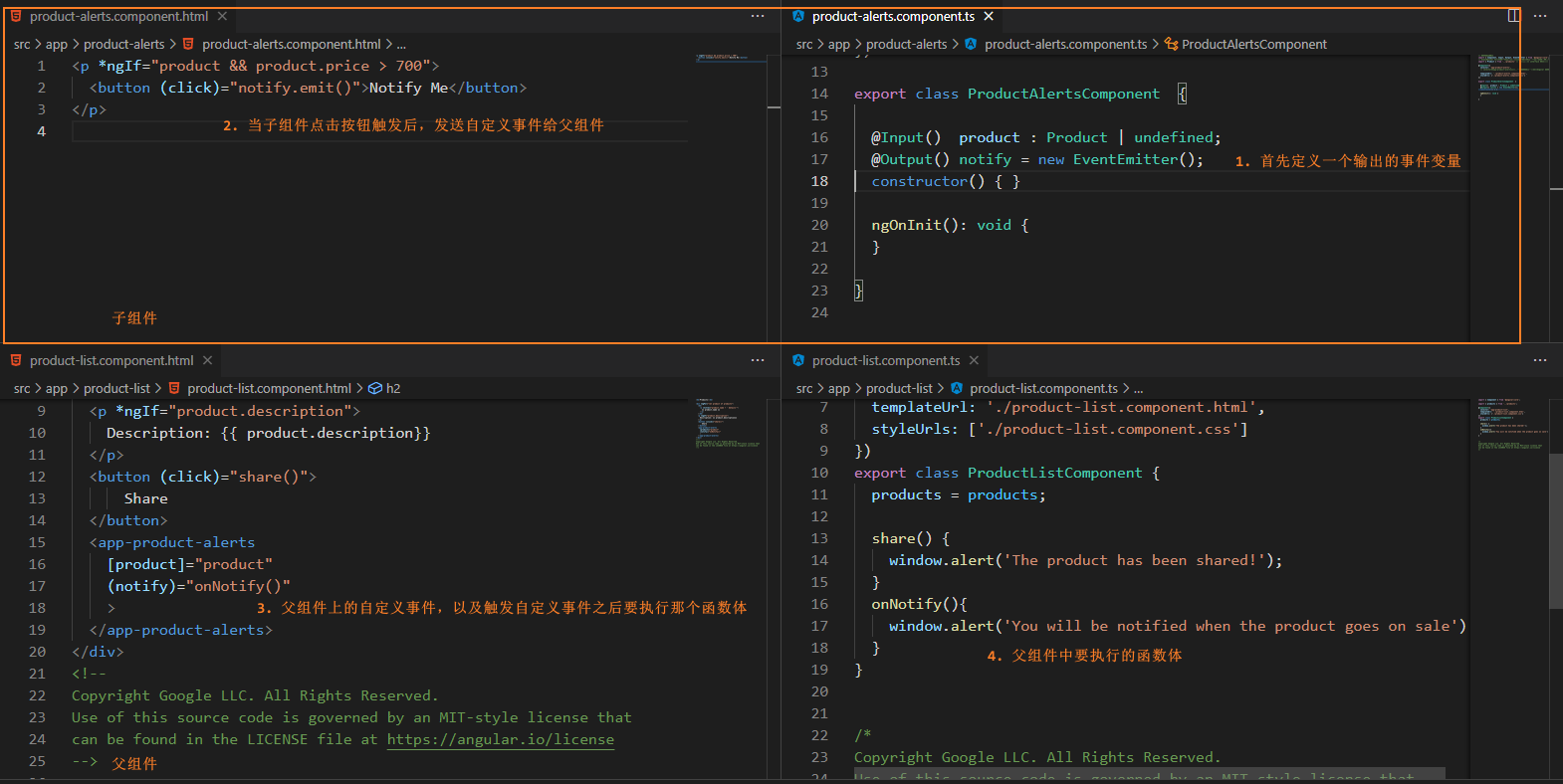Image resolution: width=1563 pixels, height=784 pixels.
Task: Click the 'You will be notified' alert line
Action: pyautogui.click(x=1178, y=626)
